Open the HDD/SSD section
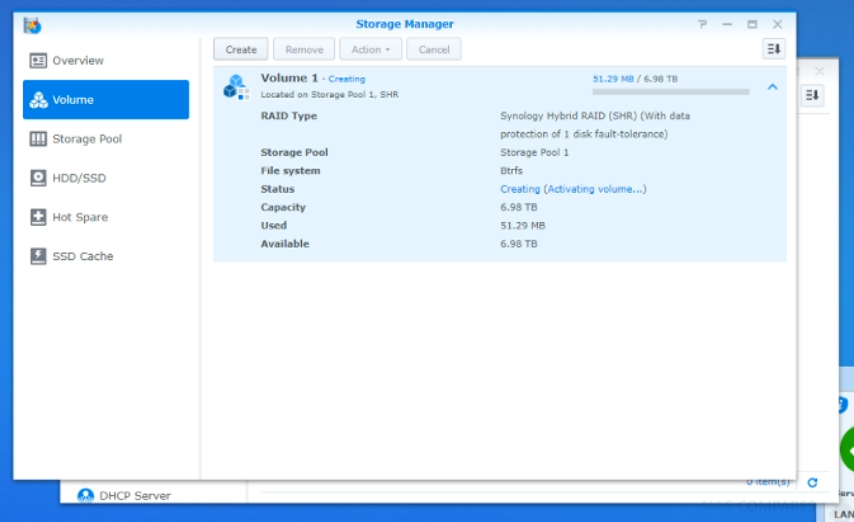The width and height of the screenshot is (854, 522). pos(106,178)
